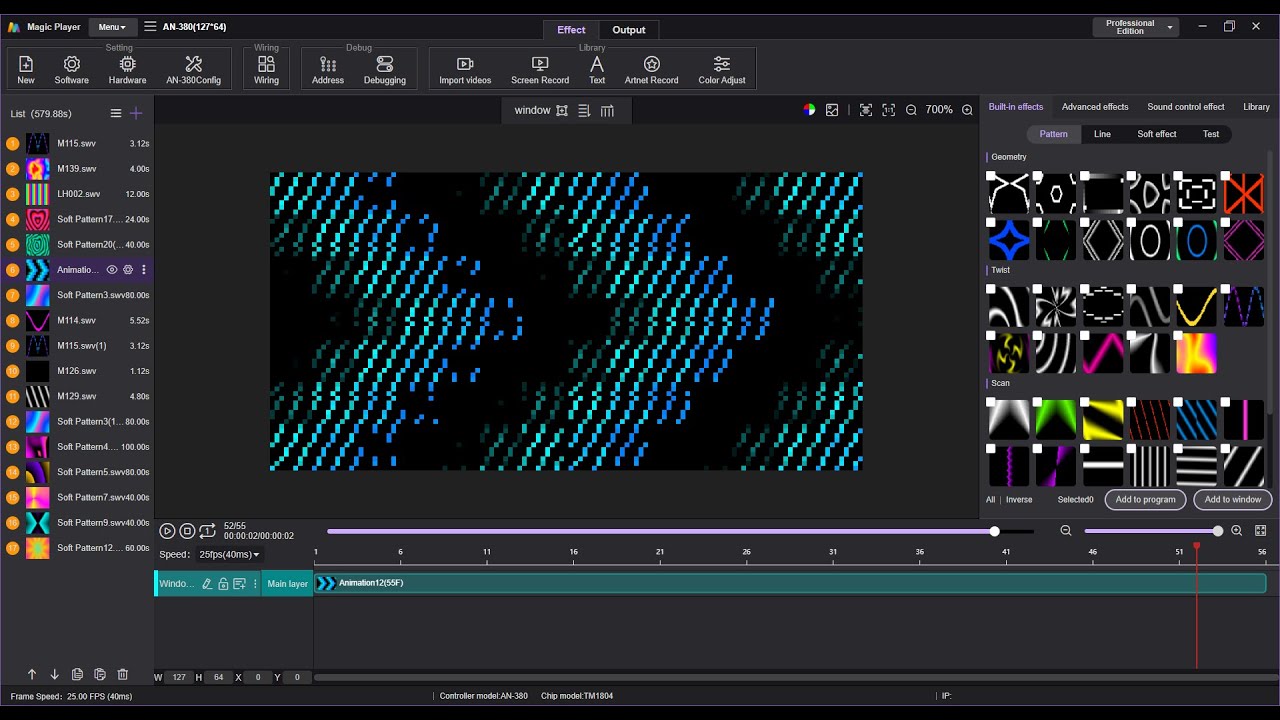Launch the Debugging tool
The width and height of the screenshot is (1280, 720).
[385, 69]
